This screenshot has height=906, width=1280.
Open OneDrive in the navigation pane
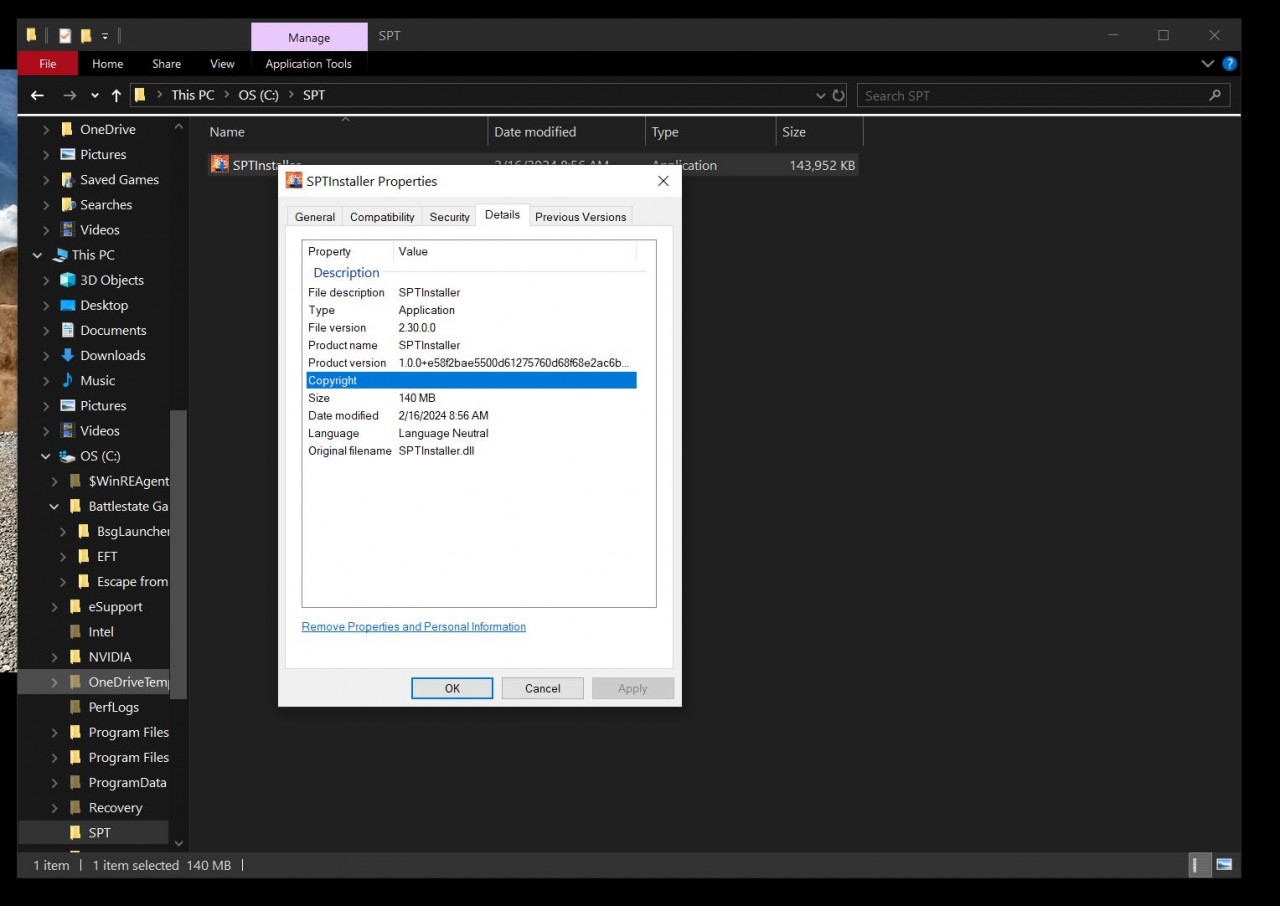107,129
